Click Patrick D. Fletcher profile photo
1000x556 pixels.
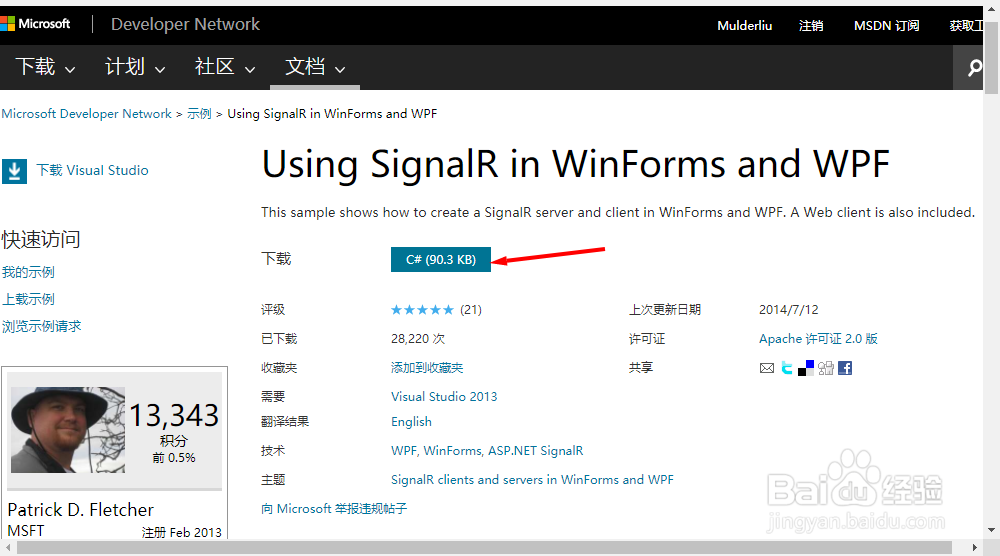[x=68, y=430]
